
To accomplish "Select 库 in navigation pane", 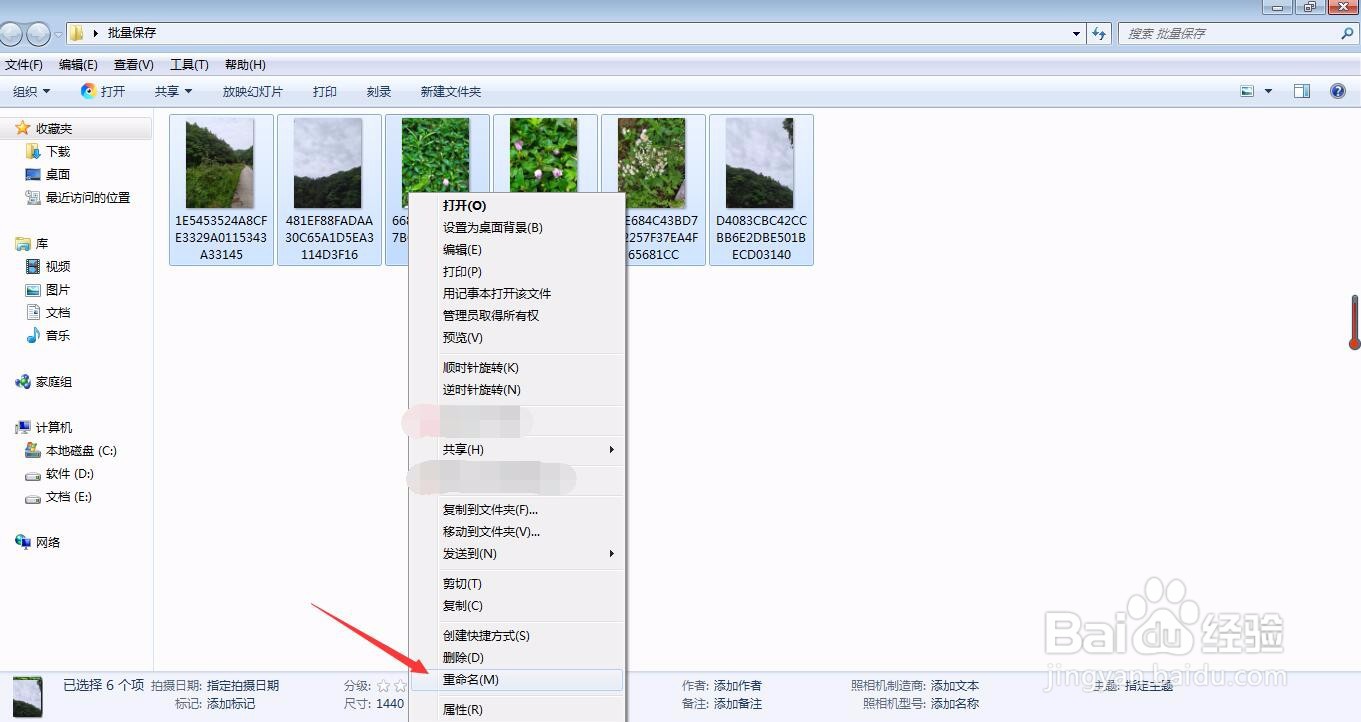I will tap(42, 244).
